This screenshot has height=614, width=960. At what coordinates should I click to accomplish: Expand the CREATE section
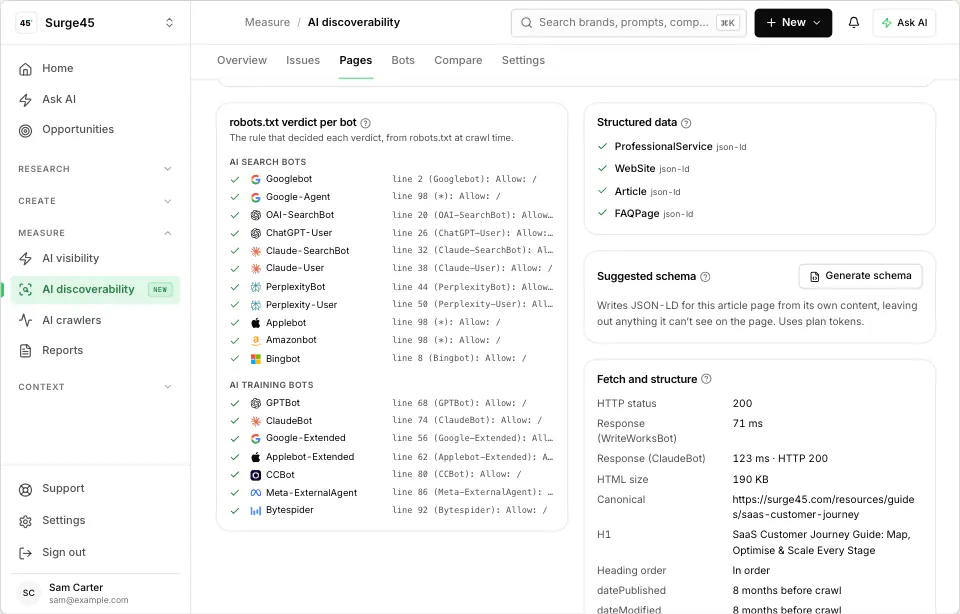[x=95, y=201]
